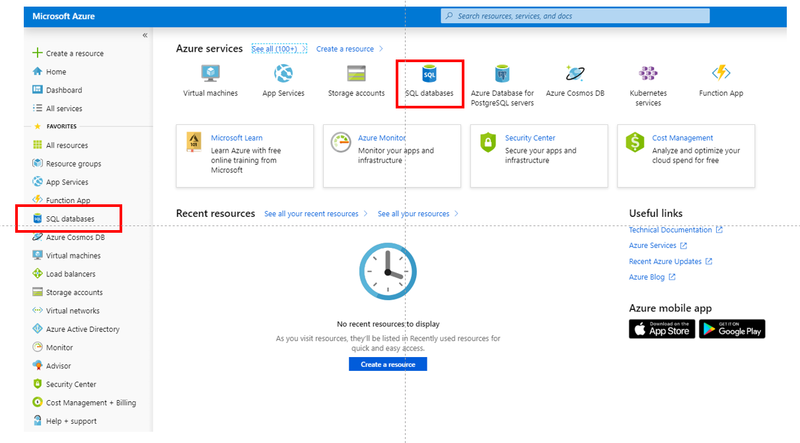Open the Virtual machines service icon

(x=210, y=75)
